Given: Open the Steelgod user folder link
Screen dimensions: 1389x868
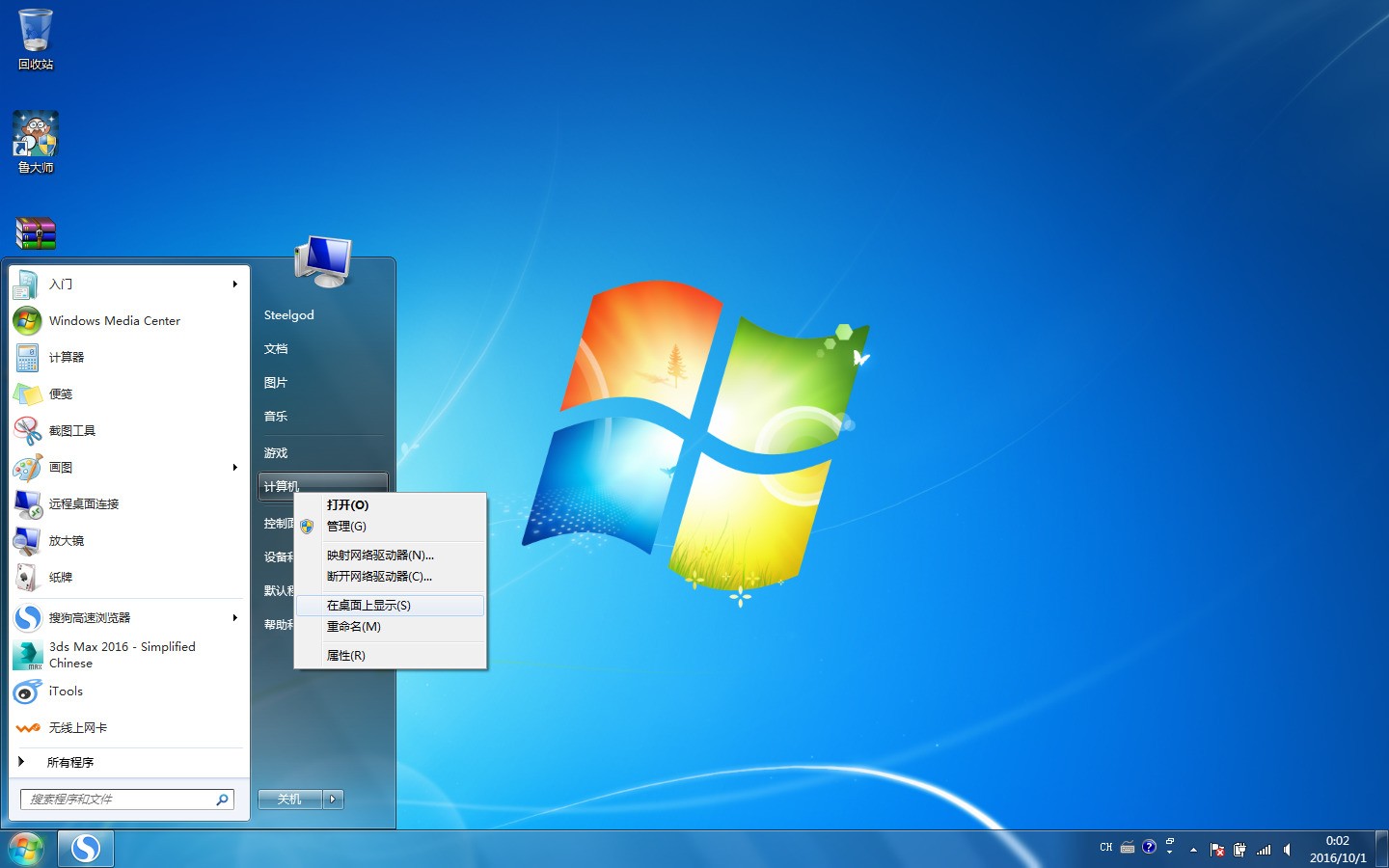Looking at the screenshot, I should (323, 314).
